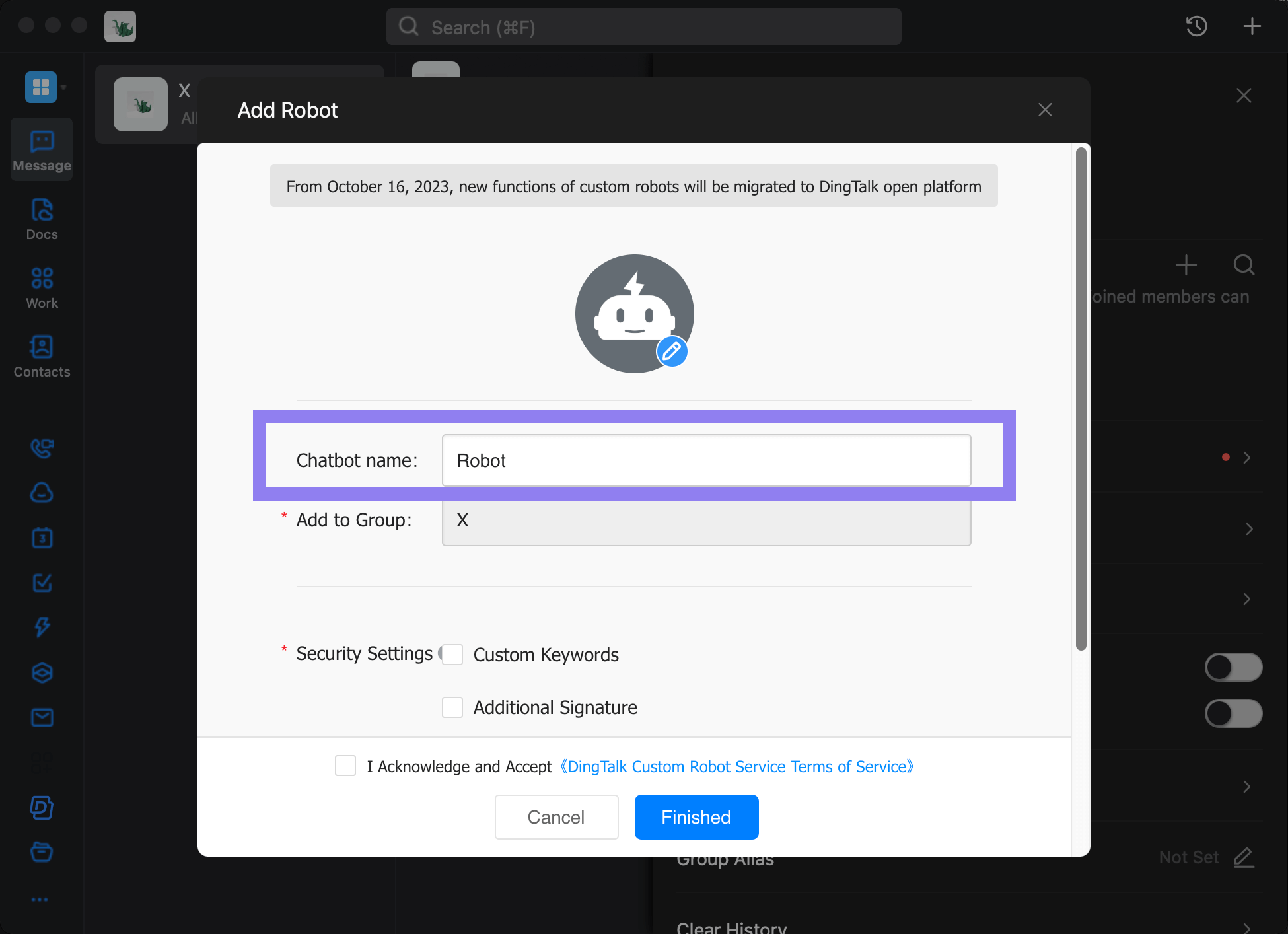Click the mail icon in sidebar

pos(41,717)
